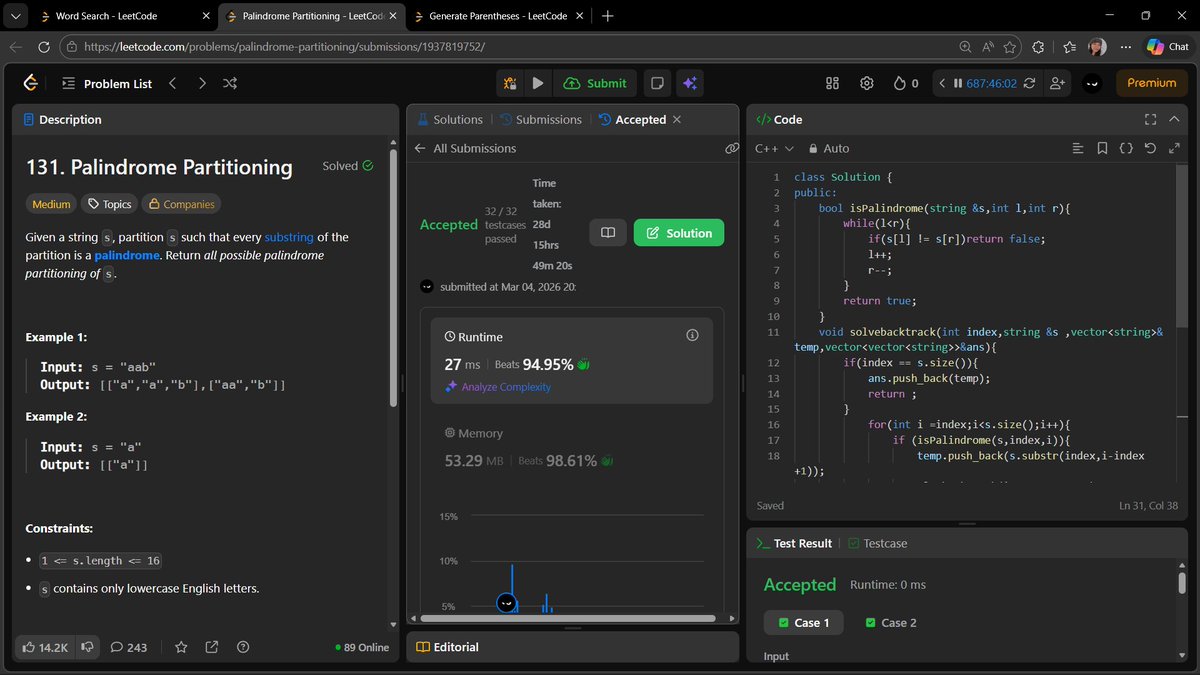Like the problem with thumbs up
Screen dimensions: 1200x675
point(44,647)
